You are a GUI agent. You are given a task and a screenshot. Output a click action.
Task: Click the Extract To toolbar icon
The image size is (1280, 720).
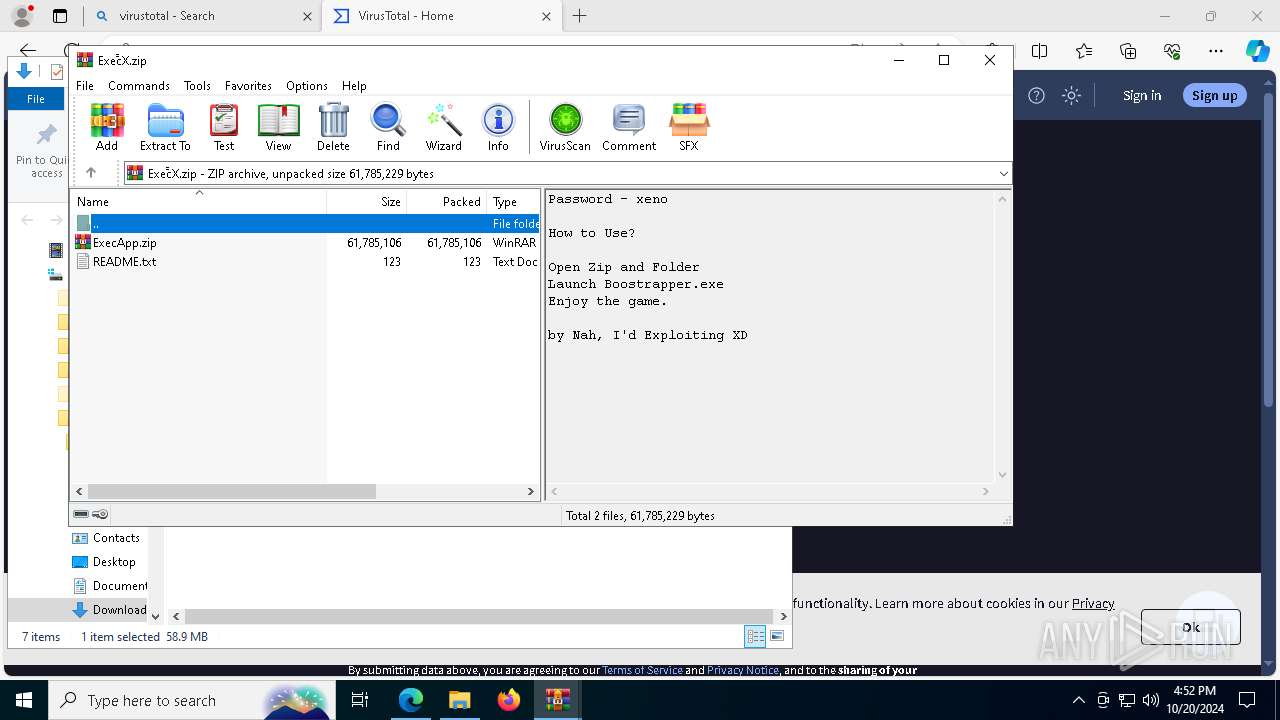(165, 127)
